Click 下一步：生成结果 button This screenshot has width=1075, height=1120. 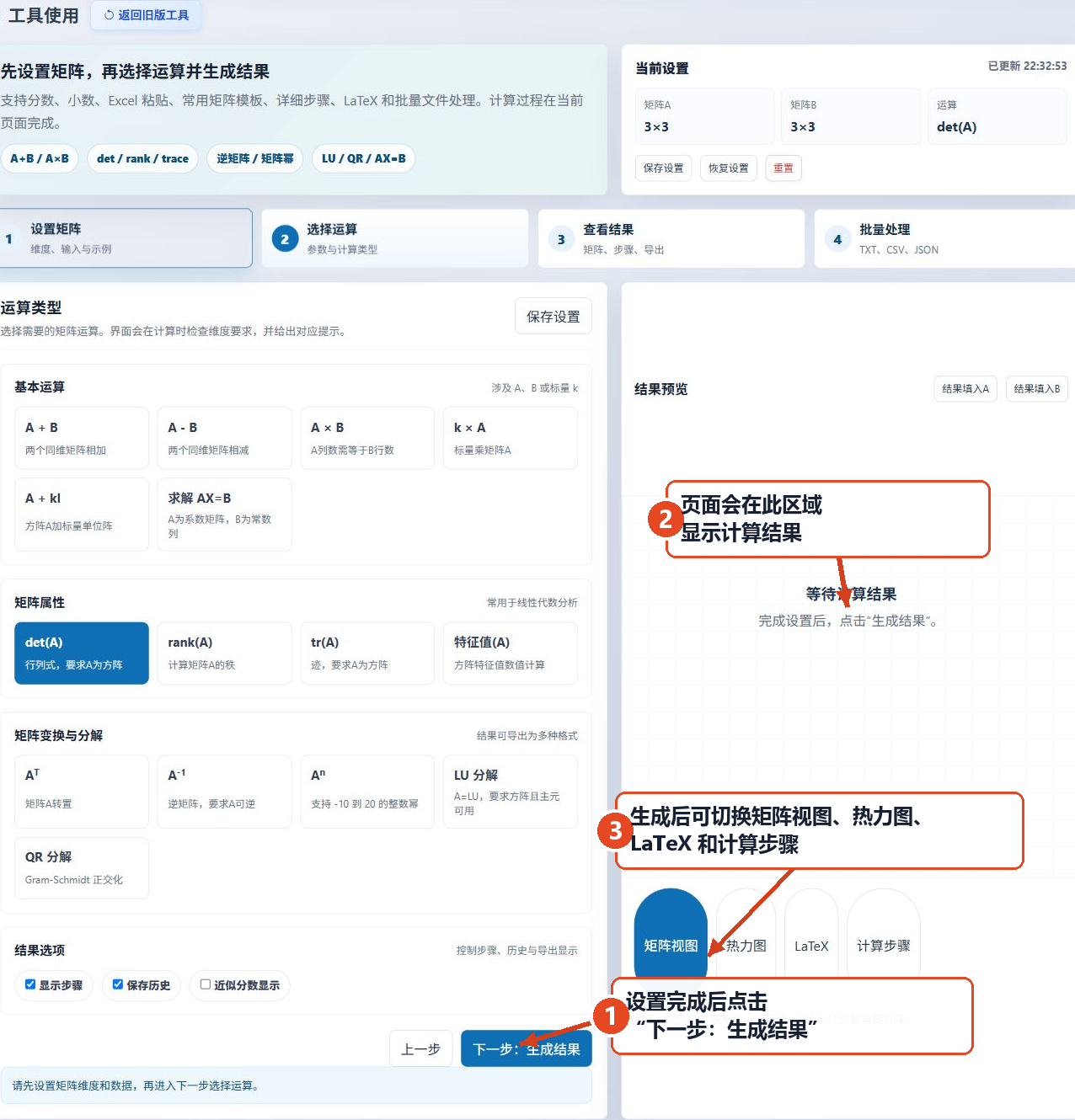(x=527, y=1049)
